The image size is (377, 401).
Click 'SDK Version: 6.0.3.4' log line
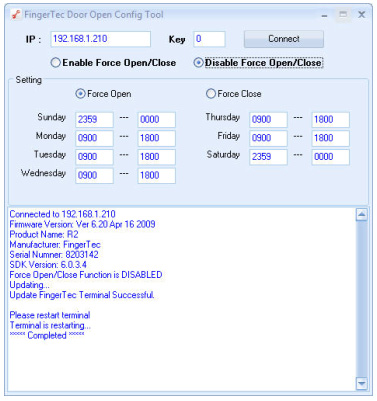coord(48,265)
